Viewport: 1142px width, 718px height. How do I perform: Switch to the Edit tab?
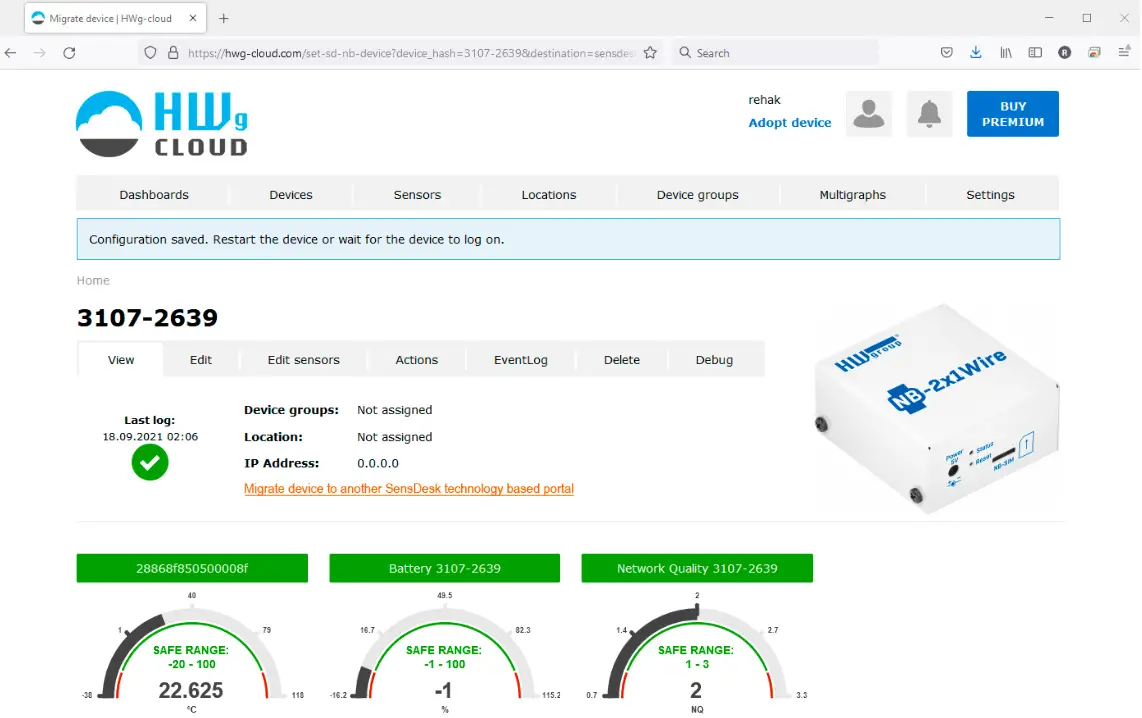click(201, 360)
